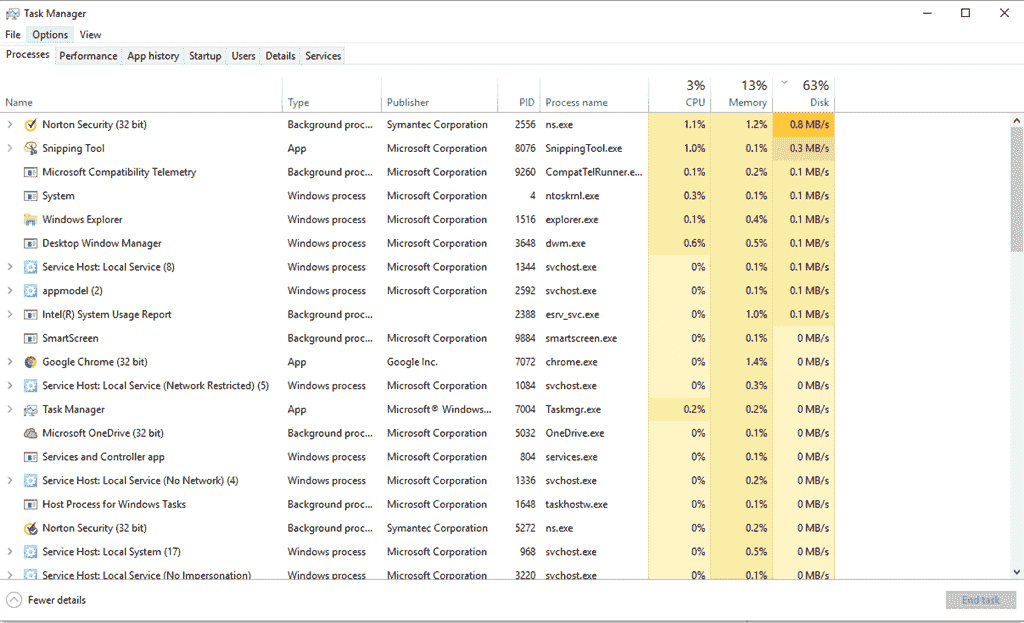Viewport: 1024px width, 623px height.
Task: Click the Task Manager process row icon
Action: pyautogui.click(x=30, y=409)
